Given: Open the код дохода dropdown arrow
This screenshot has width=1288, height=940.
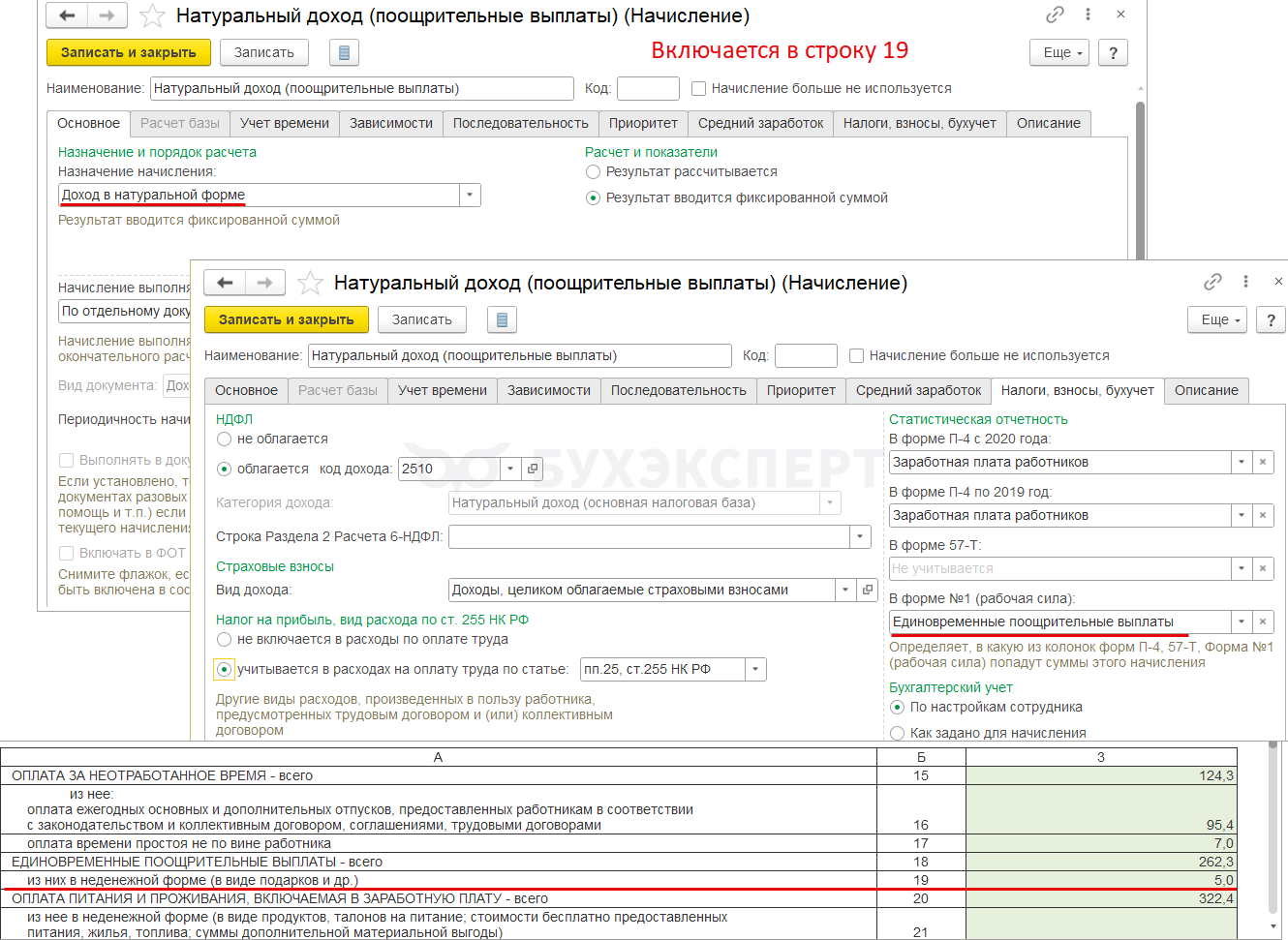Looking at the screenshot, I should pos(510,469).
